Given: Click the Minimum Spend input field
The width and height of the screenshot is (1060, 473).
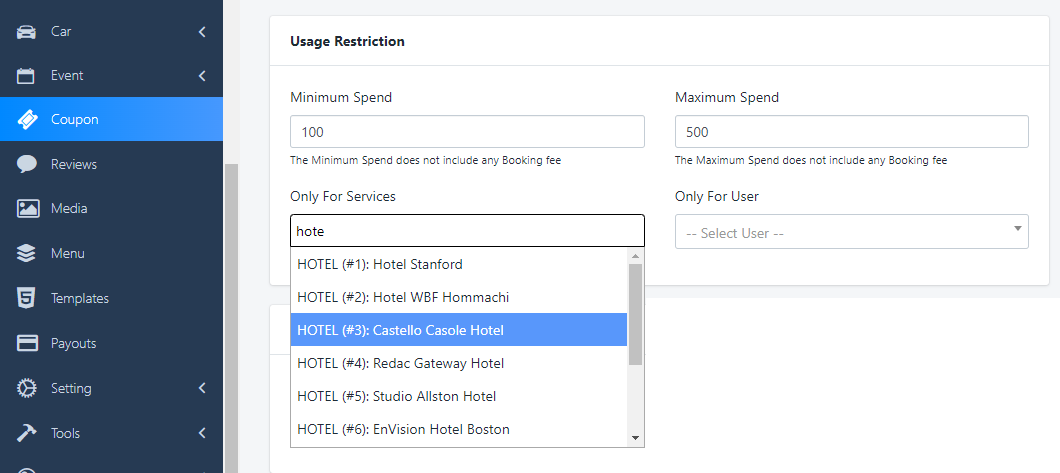Looking at the screenshot, I should pos(467,132).
